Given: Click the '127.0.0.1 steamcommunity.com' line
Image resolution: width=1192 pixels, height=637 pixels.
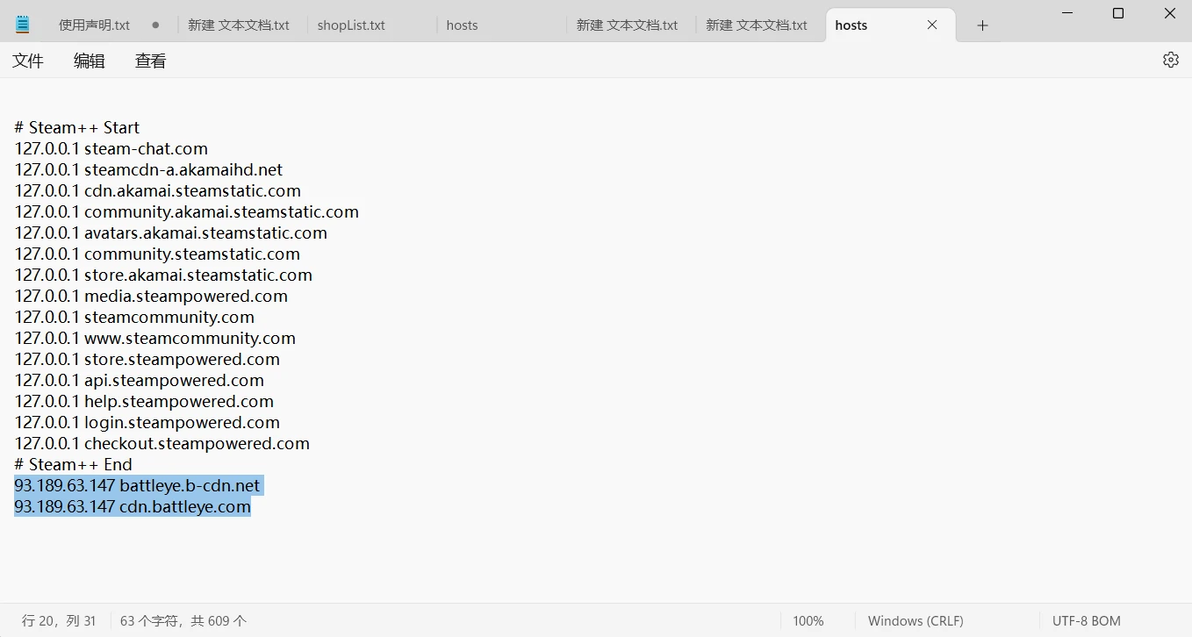Looking at the screenshot, I should point(134,317).
